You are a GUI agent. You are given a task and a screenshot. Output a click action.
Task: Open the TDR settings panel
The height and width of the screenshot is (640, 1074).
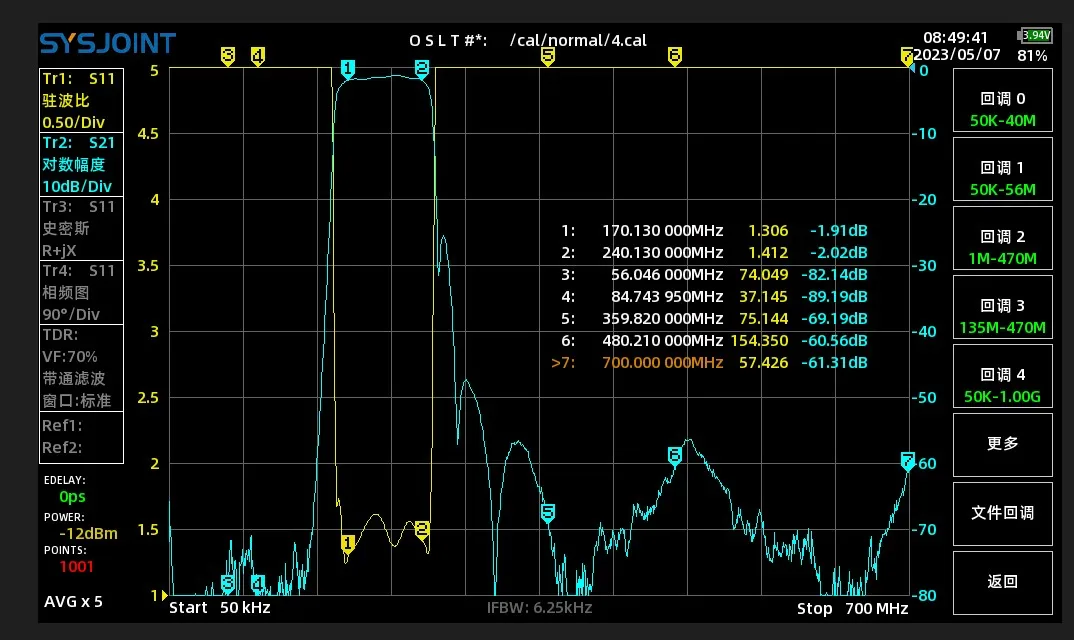point(82,368)
